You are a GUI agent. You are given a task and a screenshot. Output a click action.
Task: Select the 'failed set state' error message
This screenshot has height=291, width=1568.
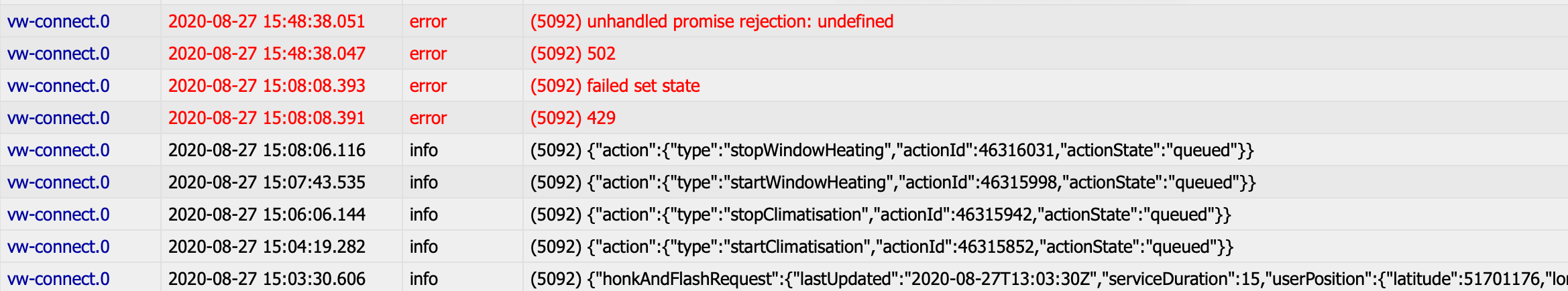615,86
